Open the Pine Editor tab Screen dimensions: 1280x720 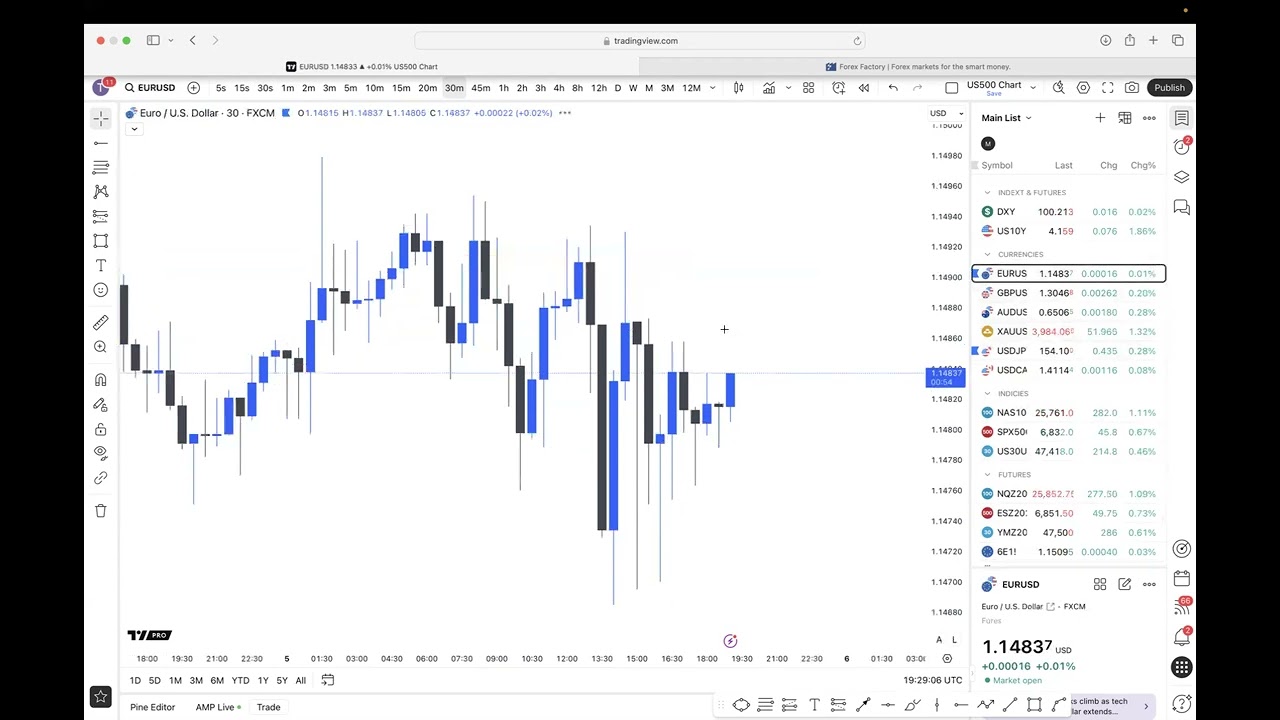(x=152, y=707)
